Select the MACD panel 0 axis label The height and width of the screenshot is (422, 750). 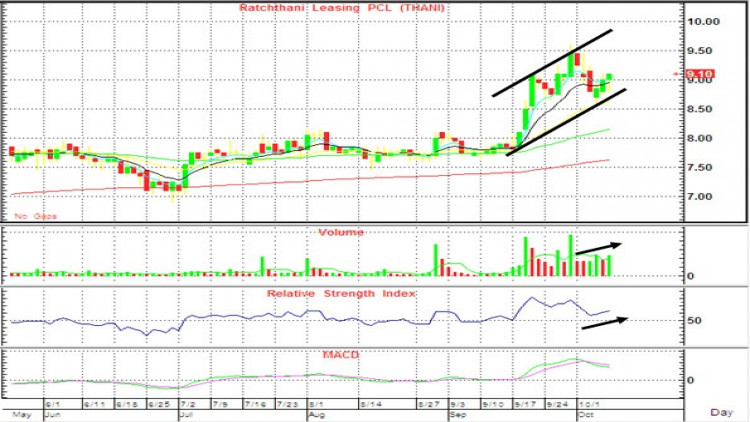click(x=690, y=380)
